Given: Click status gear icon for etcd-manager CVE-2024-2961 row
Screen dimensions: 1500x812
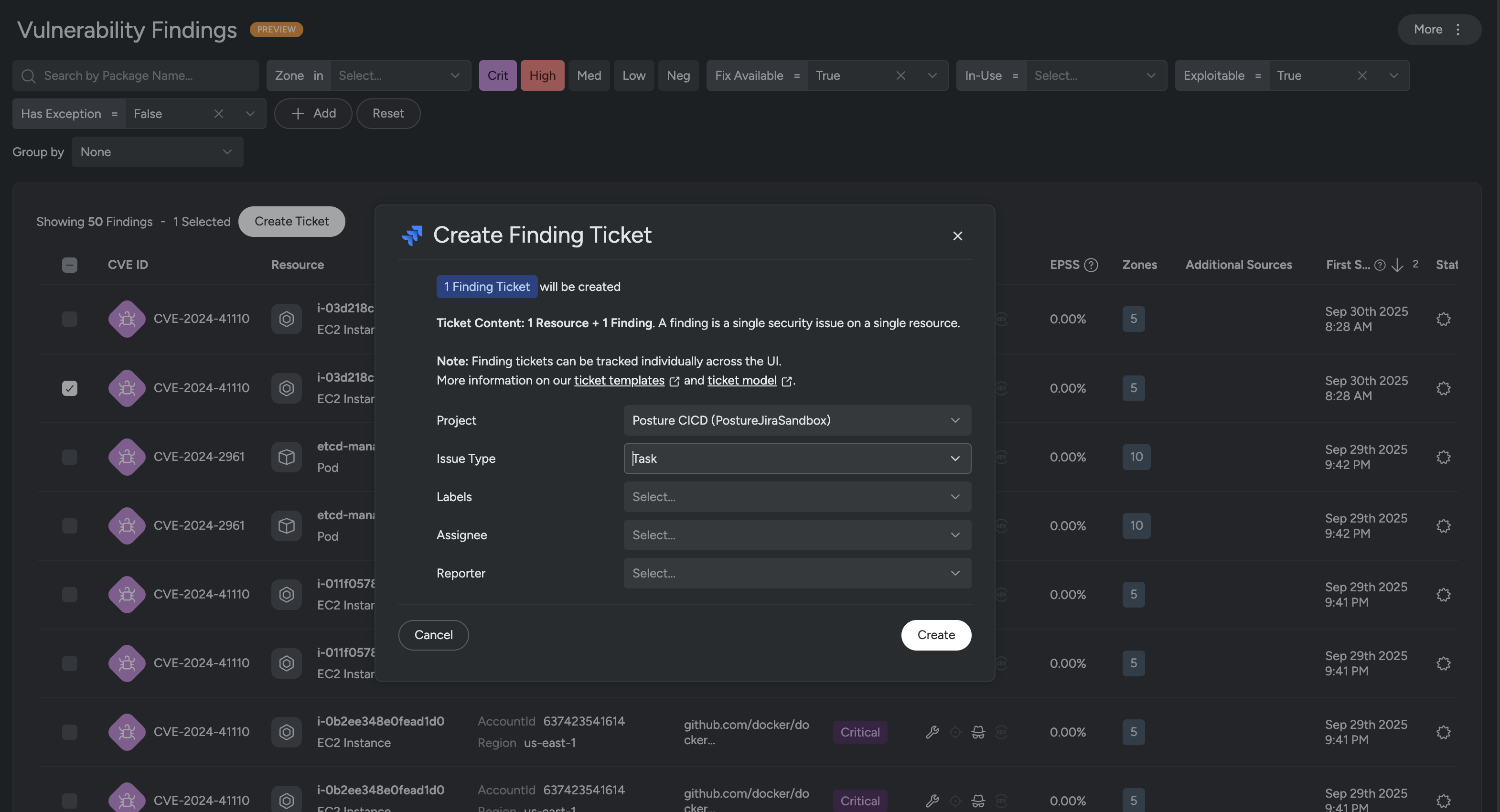Looking at the screenshot, I should (1443, 458).
